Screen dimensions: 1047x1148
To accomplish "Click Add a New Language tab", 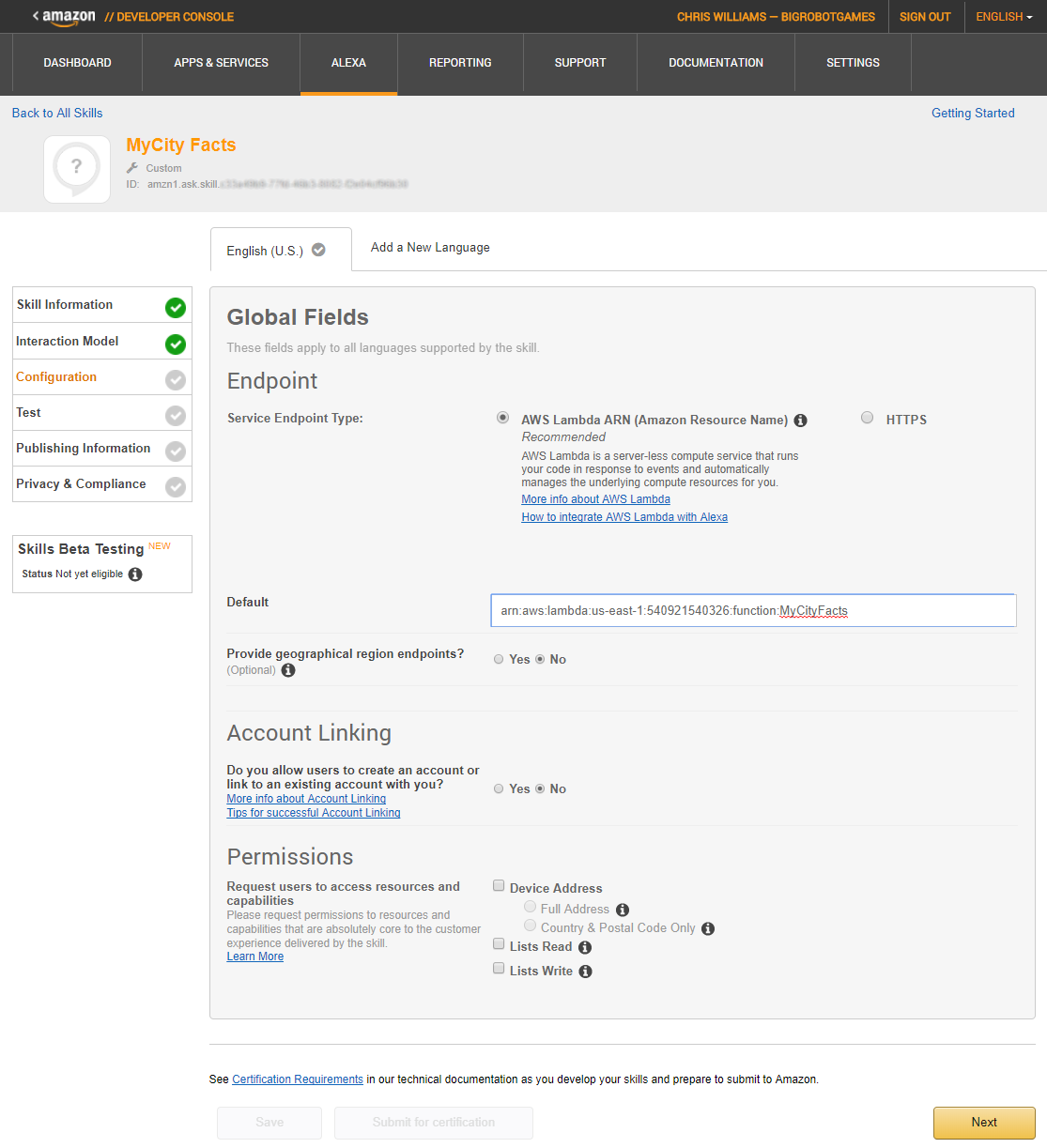I will [x=430, y=248].
